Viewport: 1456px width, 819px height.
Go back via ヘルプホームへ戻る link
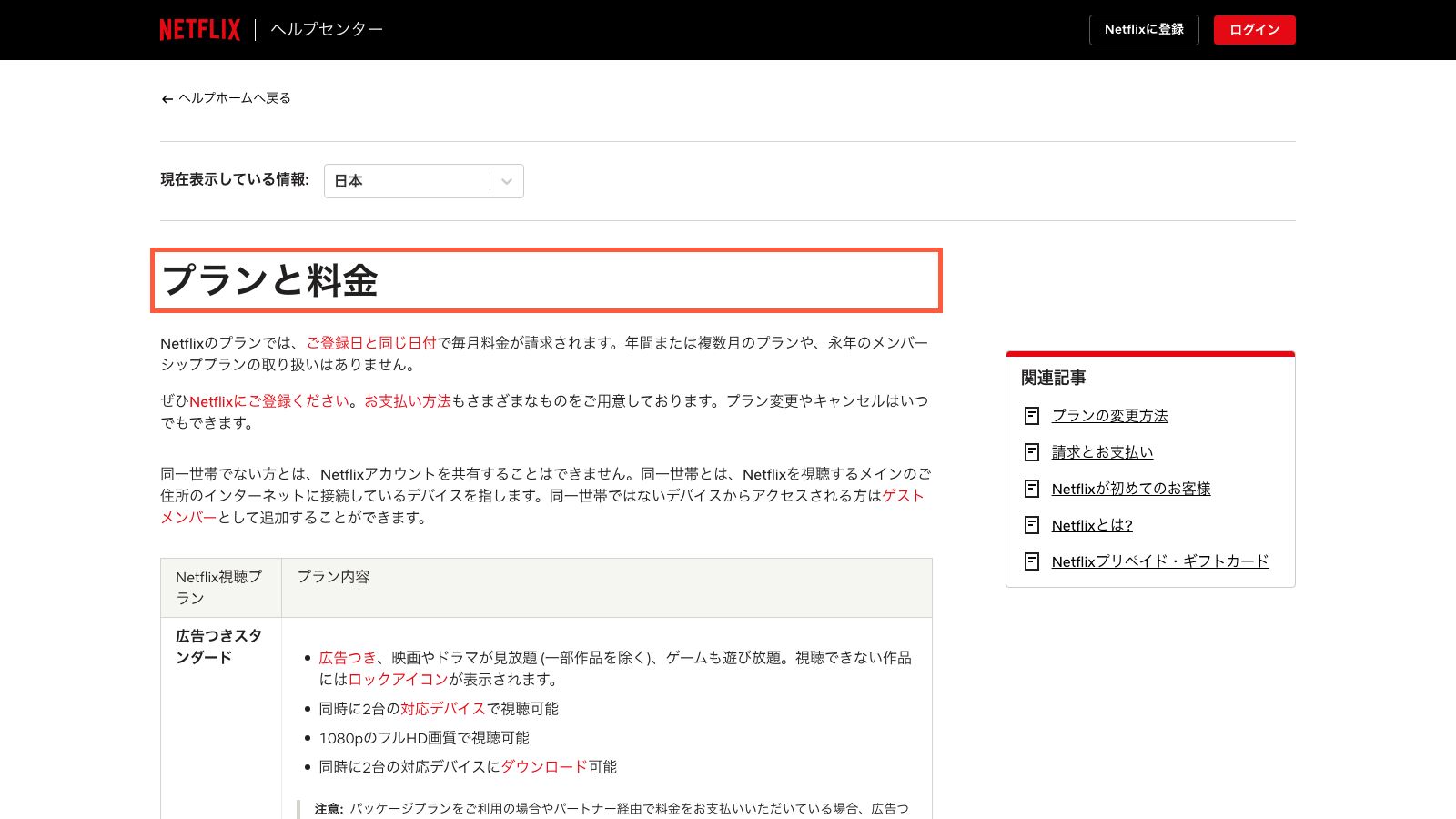point(235,98)
